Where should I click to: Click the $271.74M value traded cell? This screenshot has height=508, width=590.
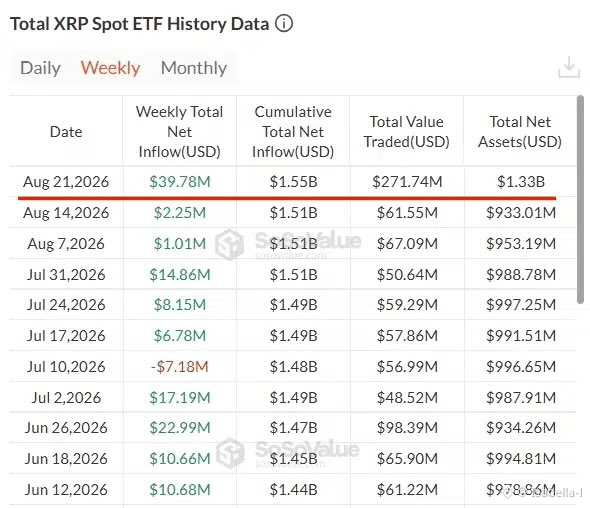[407, 182]
